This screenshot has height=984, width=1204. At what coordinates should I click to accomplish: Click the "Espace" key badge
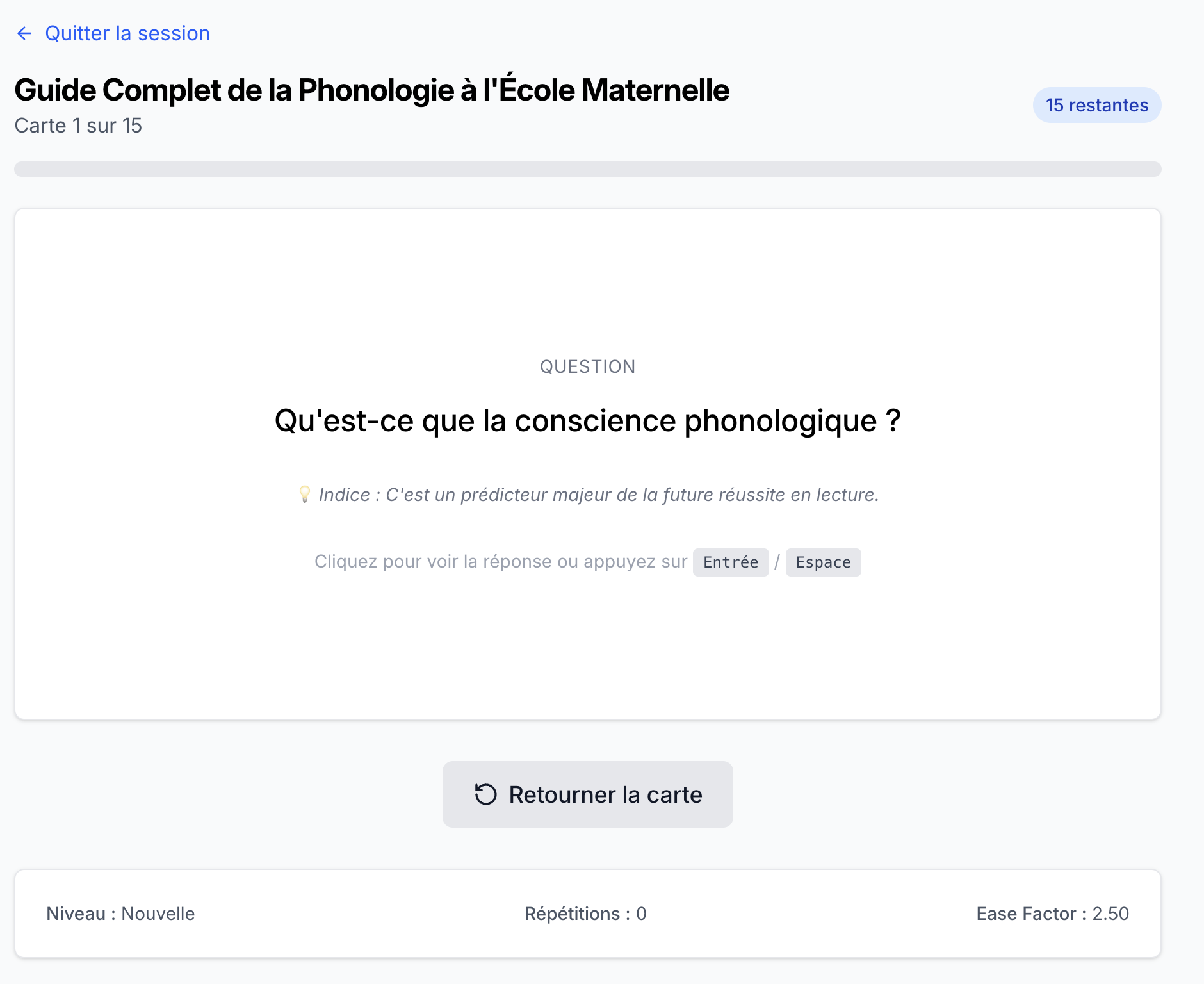pos(823,562)
